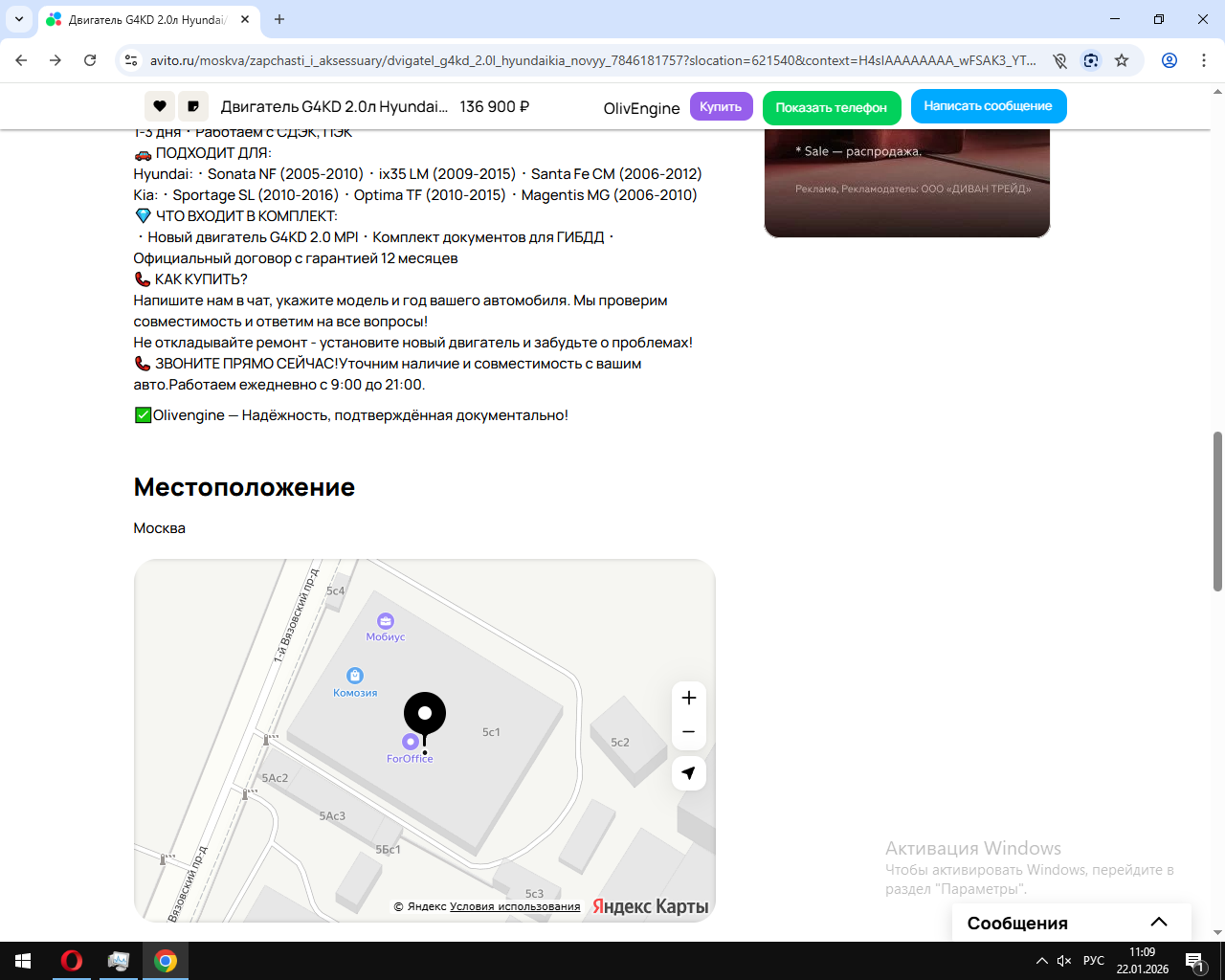The image size is (1225, 980).
Task: Reload the Avito page
Action: click(90, 60)
